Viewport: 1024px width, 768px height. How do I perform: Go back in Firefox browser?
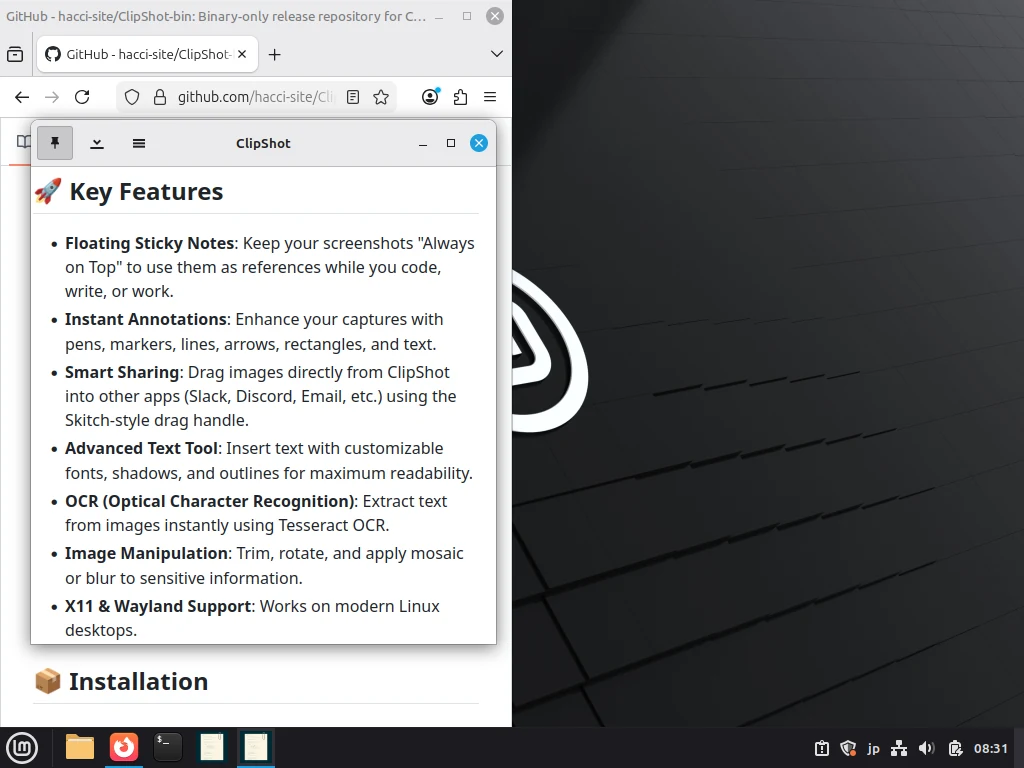point(22,97)
